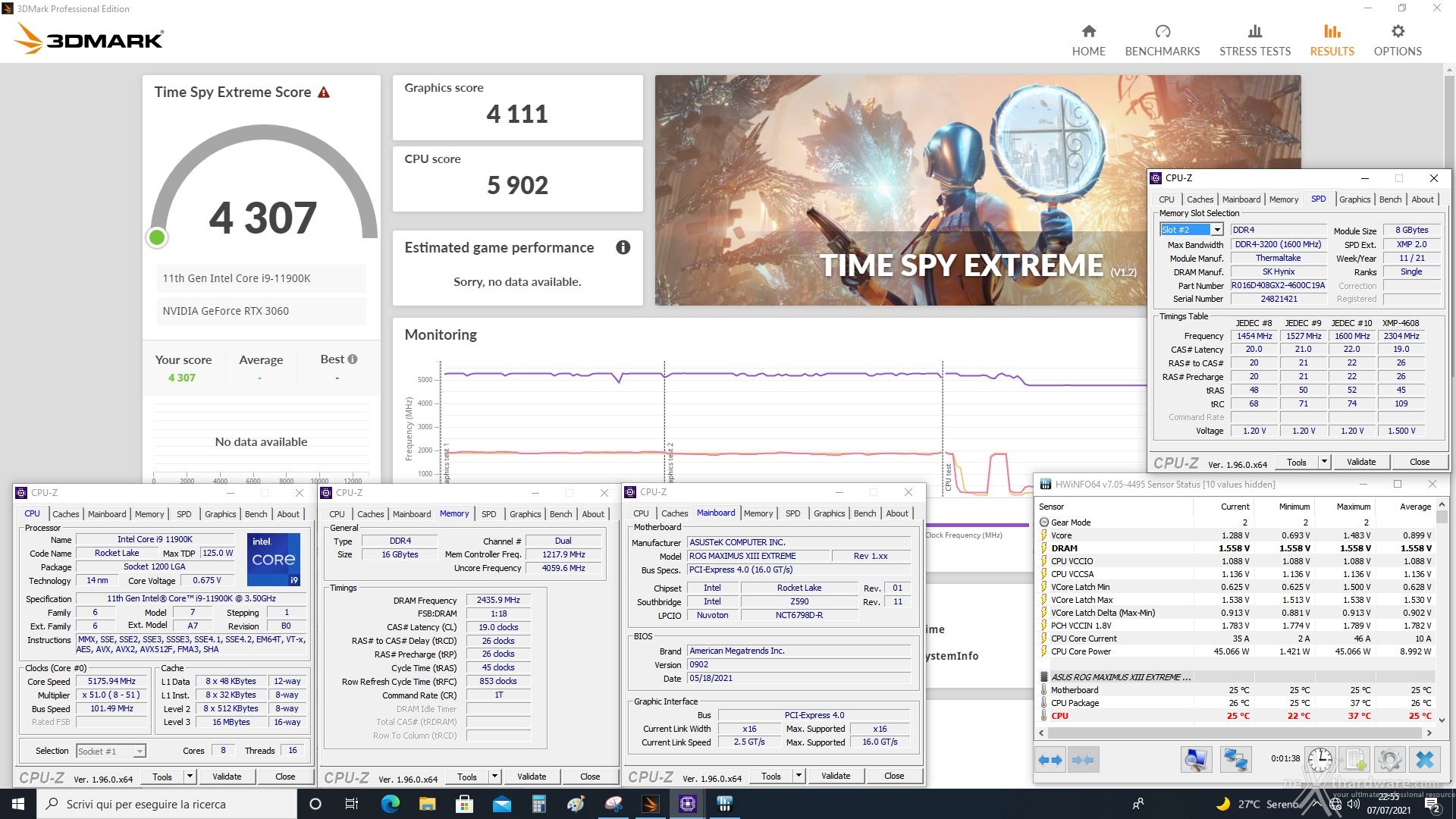Click Tools button in CPU-Z Memory window
Viewport: 1456px width, 819px height.
[x=467, y=777]
